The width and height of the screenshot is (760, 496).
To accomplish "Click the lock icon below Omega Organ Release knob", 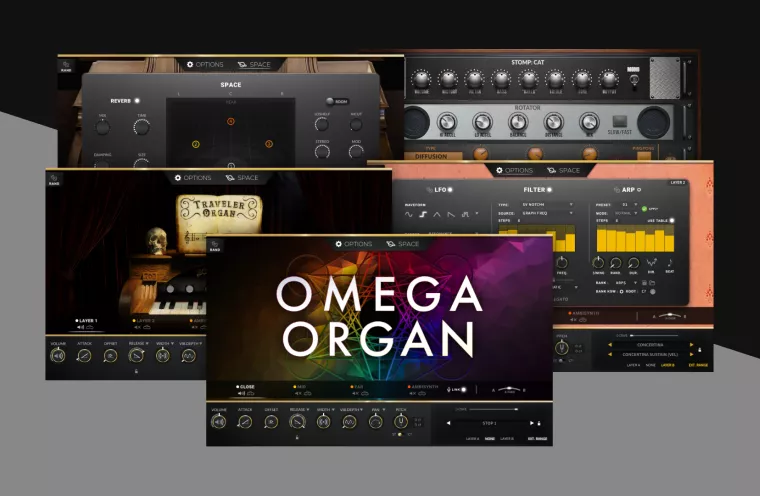I will 297,437.
